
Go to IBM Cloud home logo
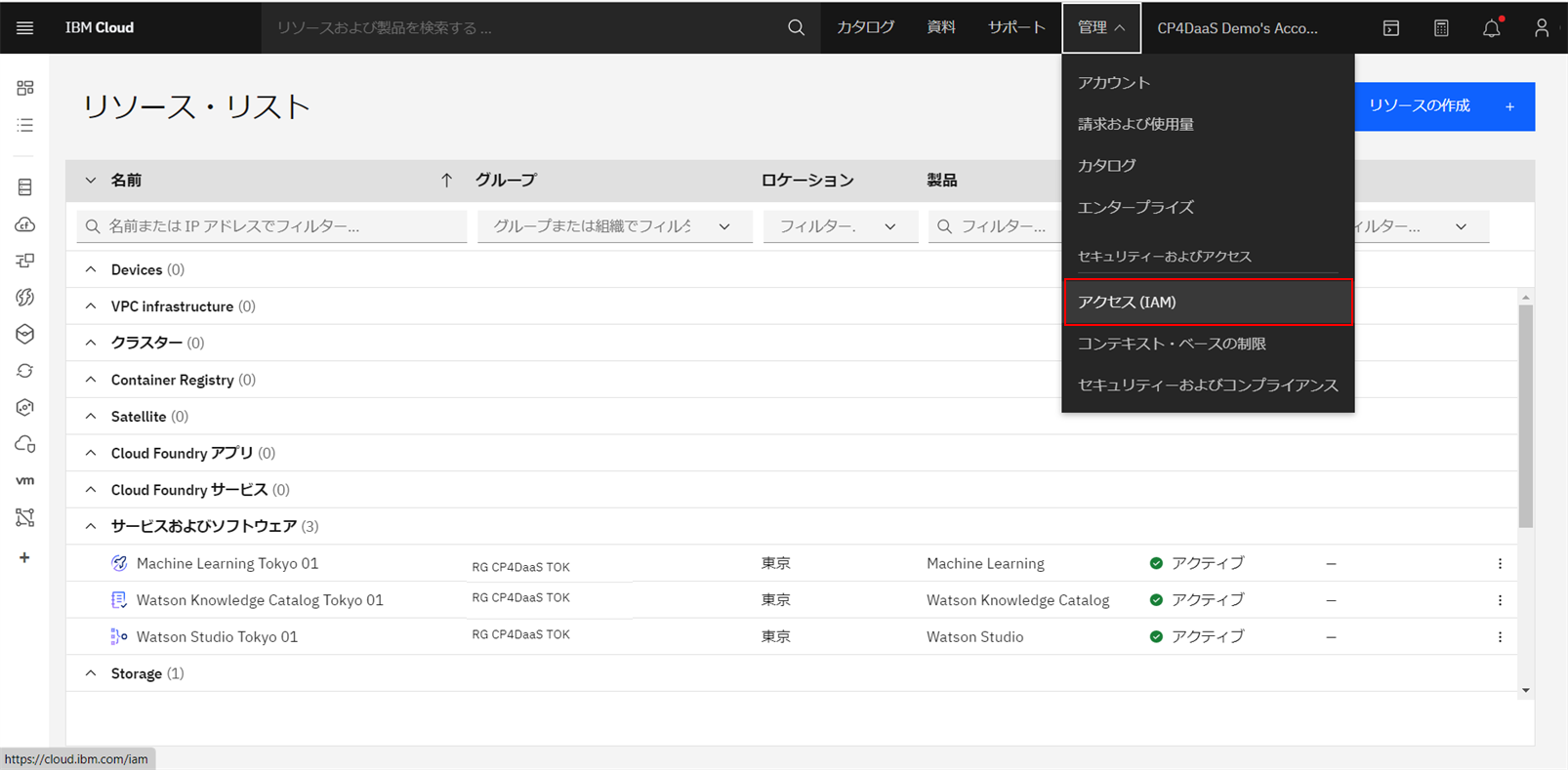(100, 27)
